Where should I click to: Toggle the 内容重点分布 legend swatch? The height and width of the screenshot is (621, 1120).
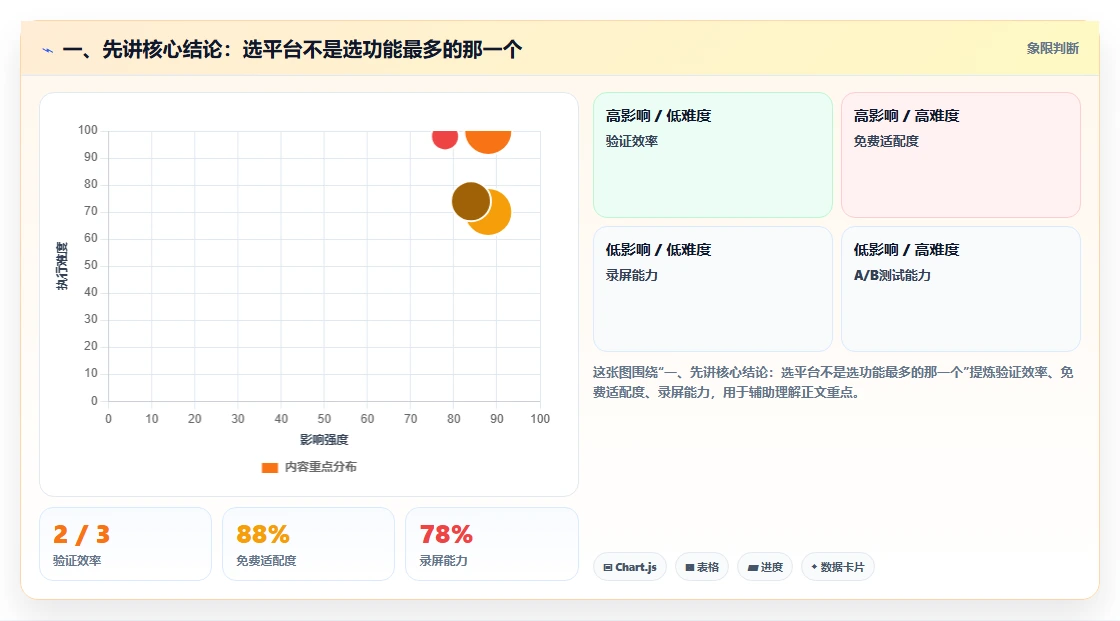[x=269, y=467]
